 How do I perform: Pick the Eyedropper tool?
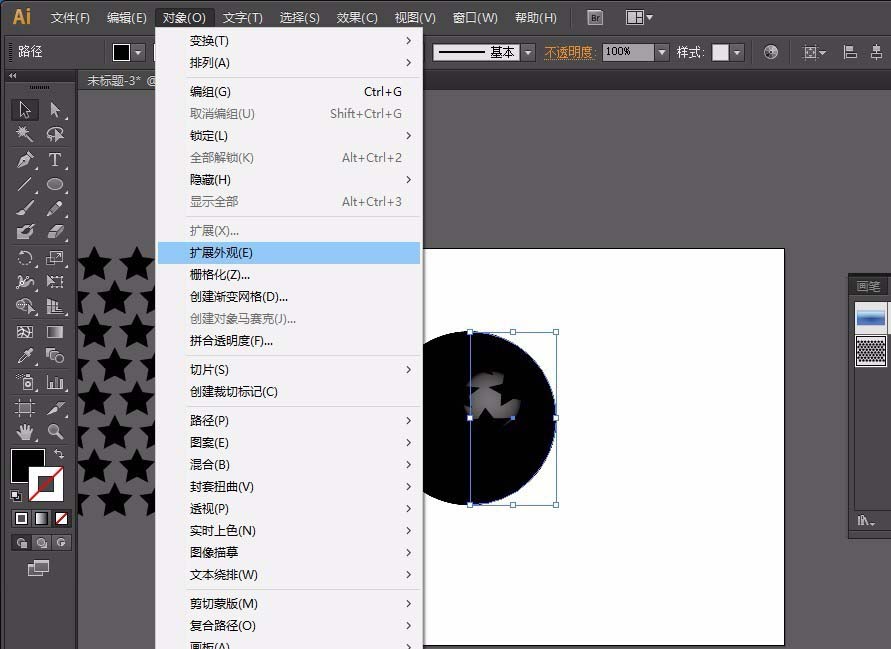click(x=26, y=355)
